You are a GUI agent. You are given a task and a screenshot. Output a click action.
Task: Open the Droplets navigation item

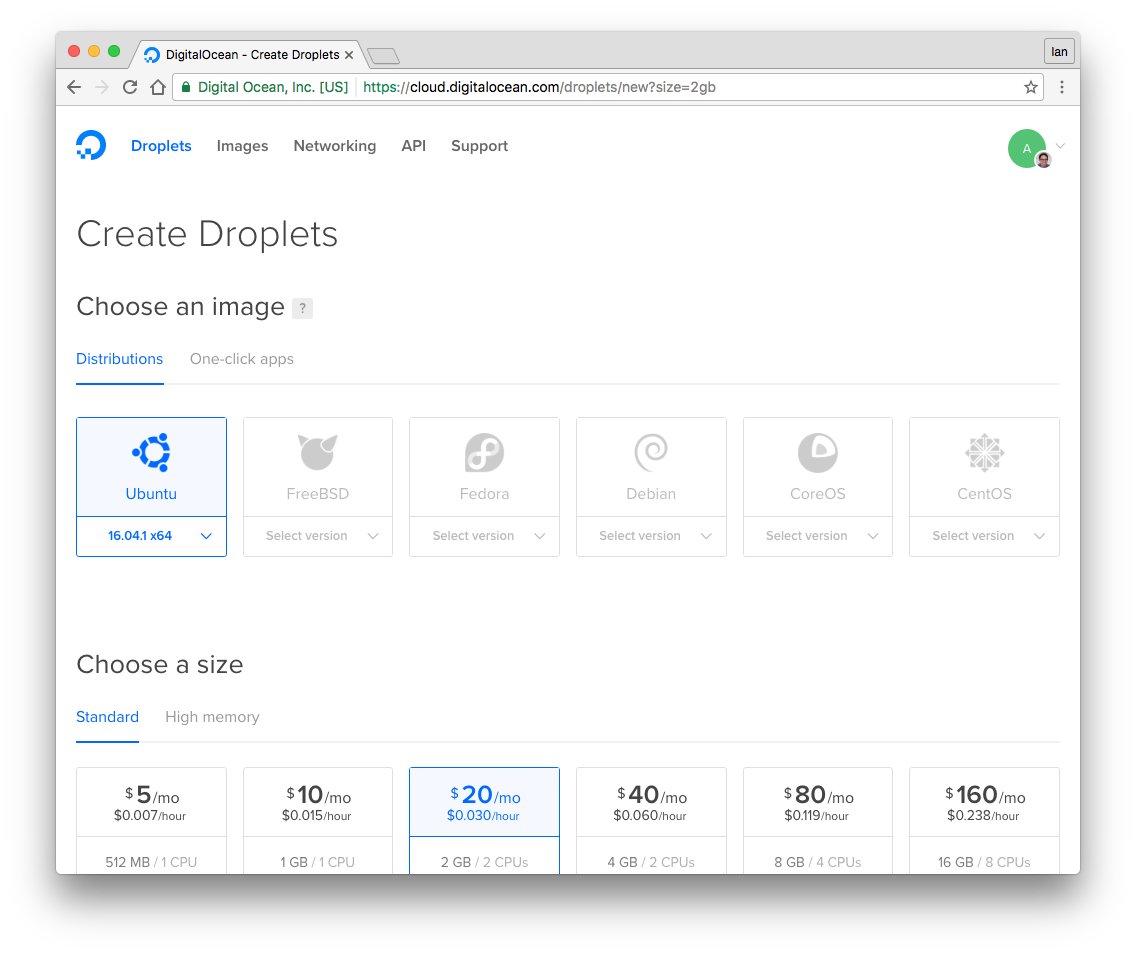click(161, 146)
